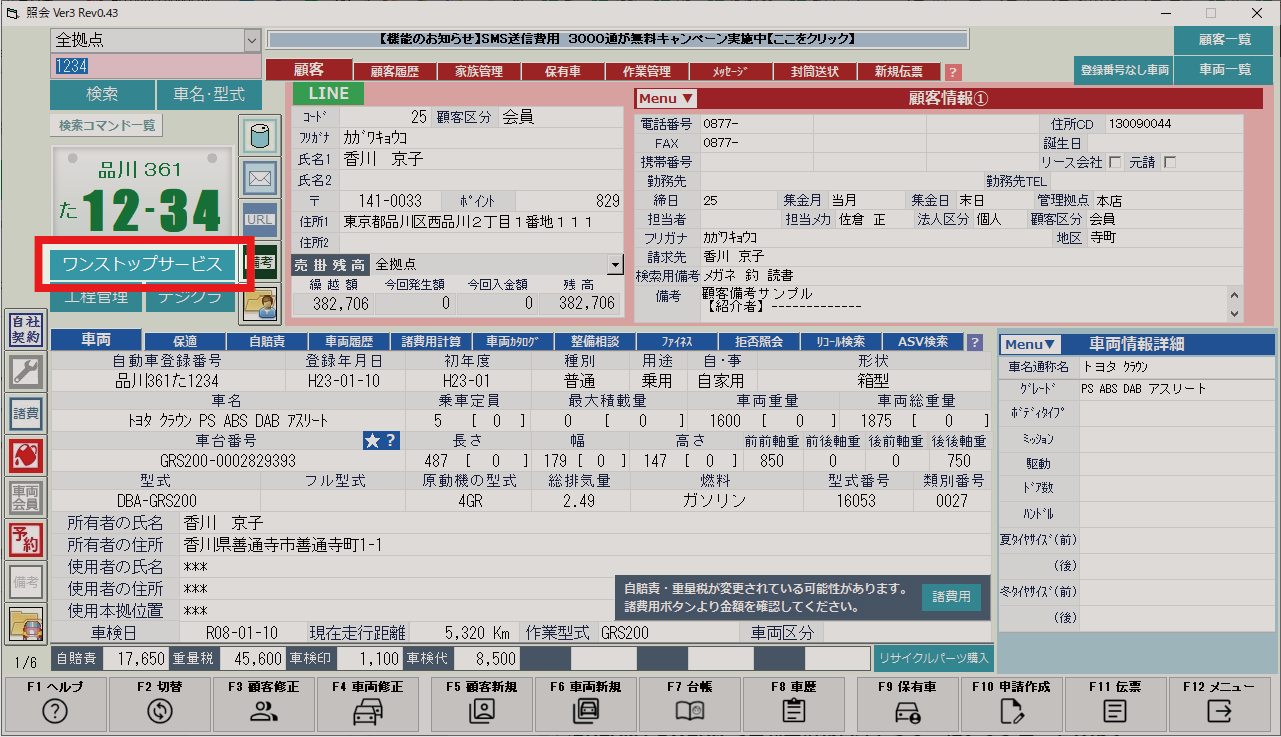Viewport: 1281px width, 737px height.
Task: Click the F1 ヘルプ help button
Action: click(x=55, y=703)
